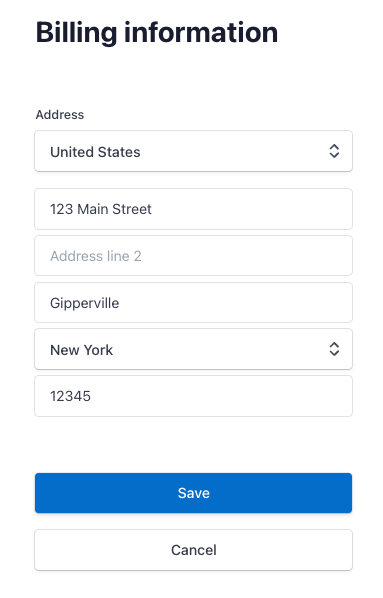Viewport: 383px width, 598px height.
Task: Click the 'Cancel' label in the outlined button
Action: (194, 550)
